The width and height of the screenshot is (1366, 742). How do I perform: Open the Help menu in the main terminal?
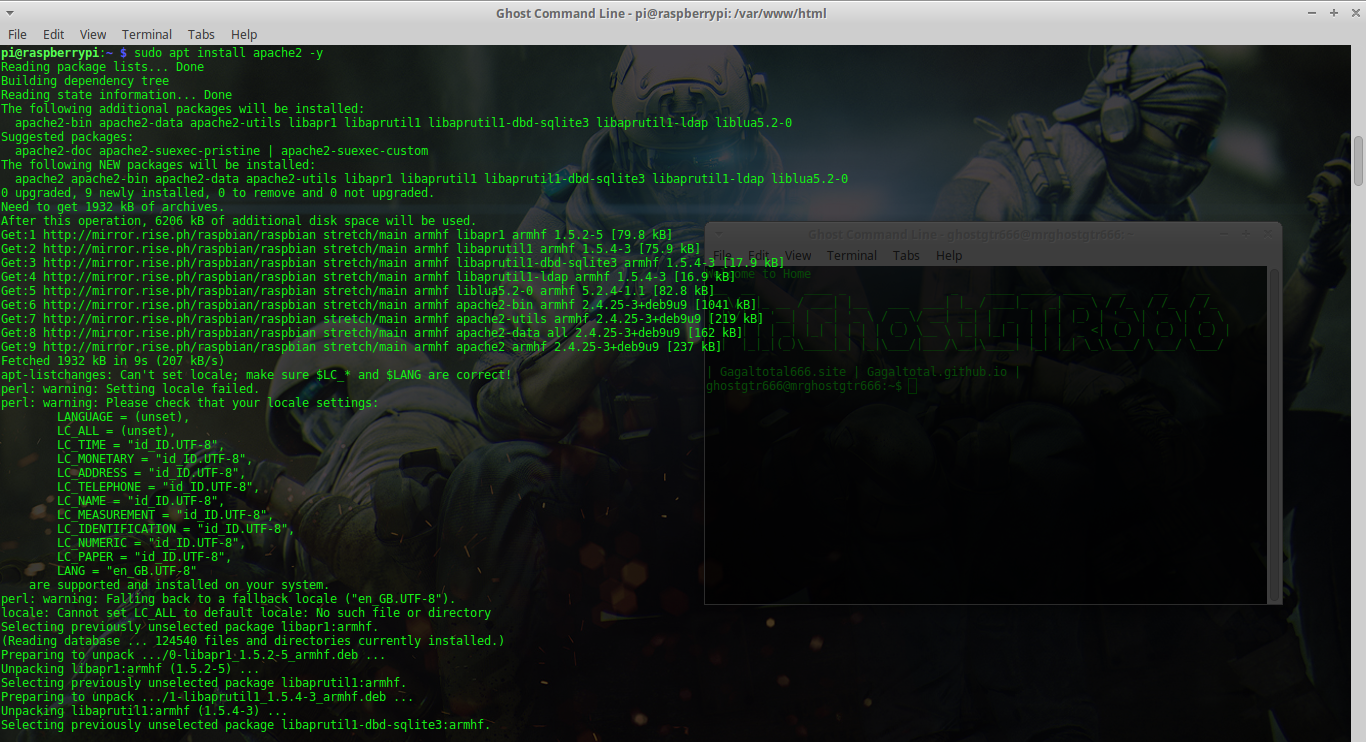click(x=244, y=34)
